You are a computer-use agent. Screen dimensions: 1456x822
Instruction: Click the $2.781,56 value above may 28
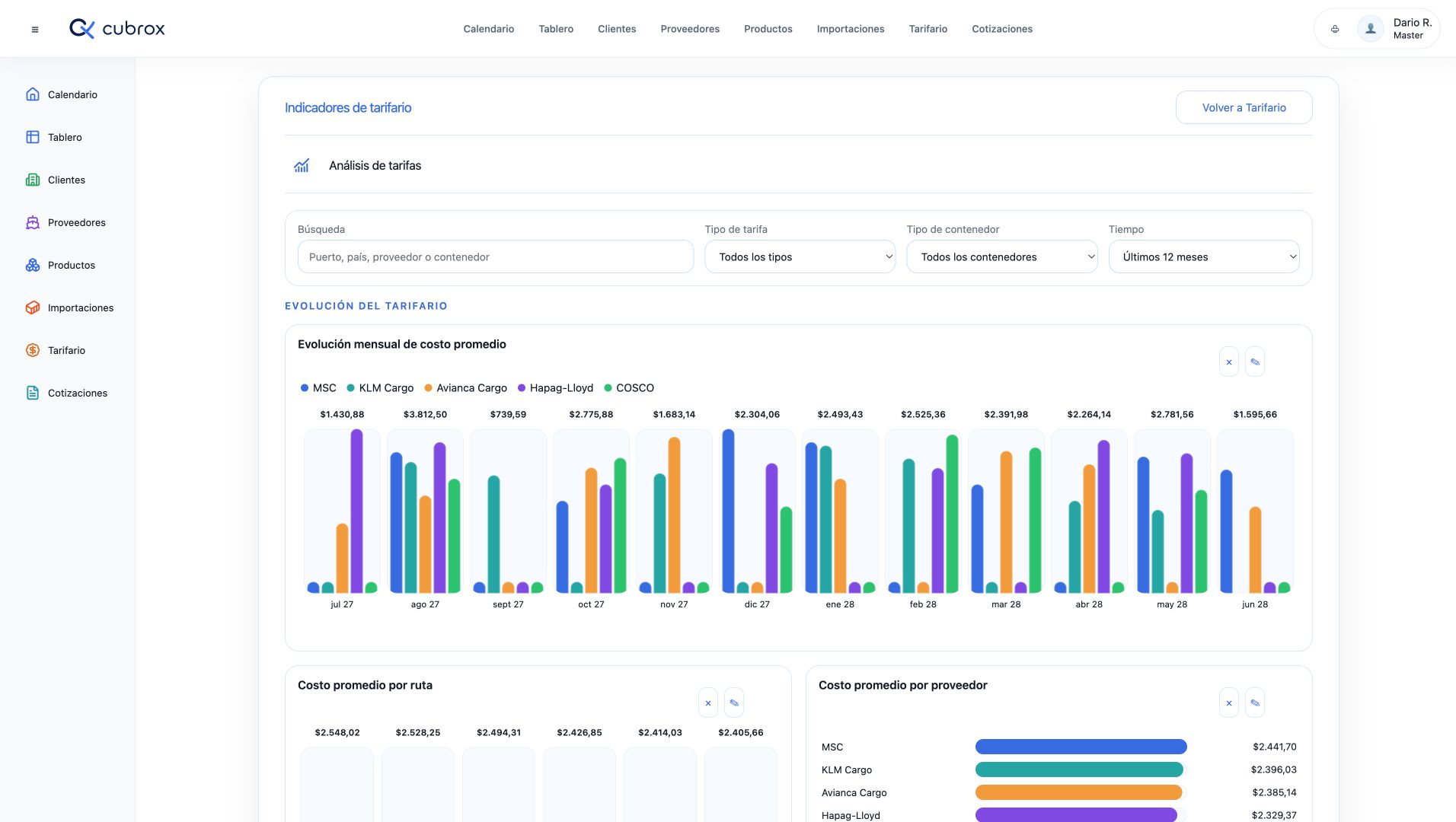point(1172,415)
